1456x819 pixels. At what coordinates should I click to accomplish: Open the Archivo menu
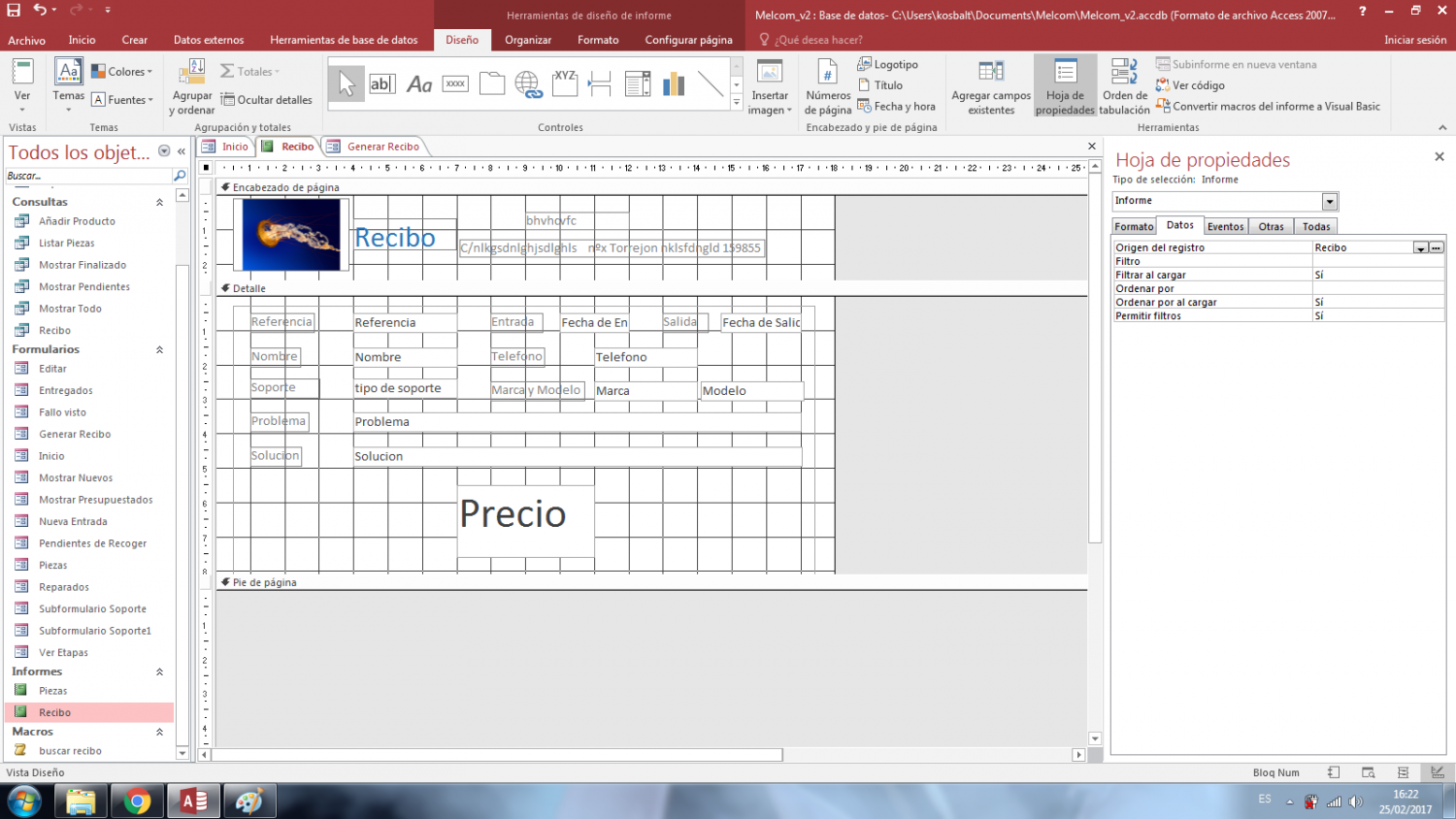coord(26,40)
